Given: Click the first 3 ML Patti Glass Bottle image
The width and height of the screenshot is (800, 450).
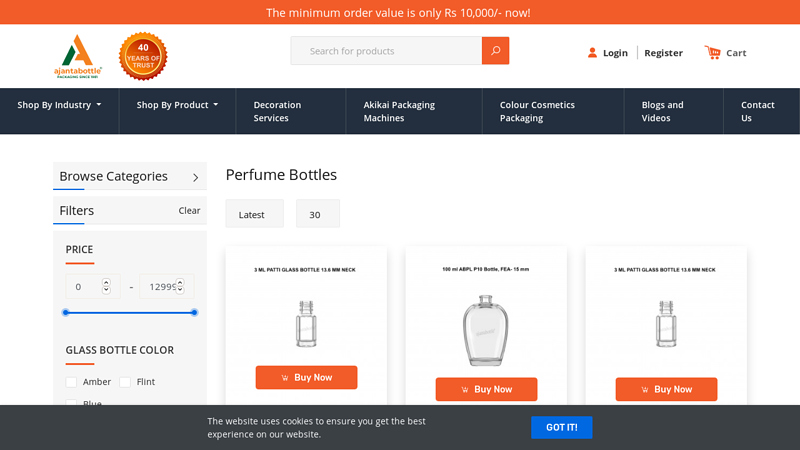Looking at the screenshot, I should 306,324.
